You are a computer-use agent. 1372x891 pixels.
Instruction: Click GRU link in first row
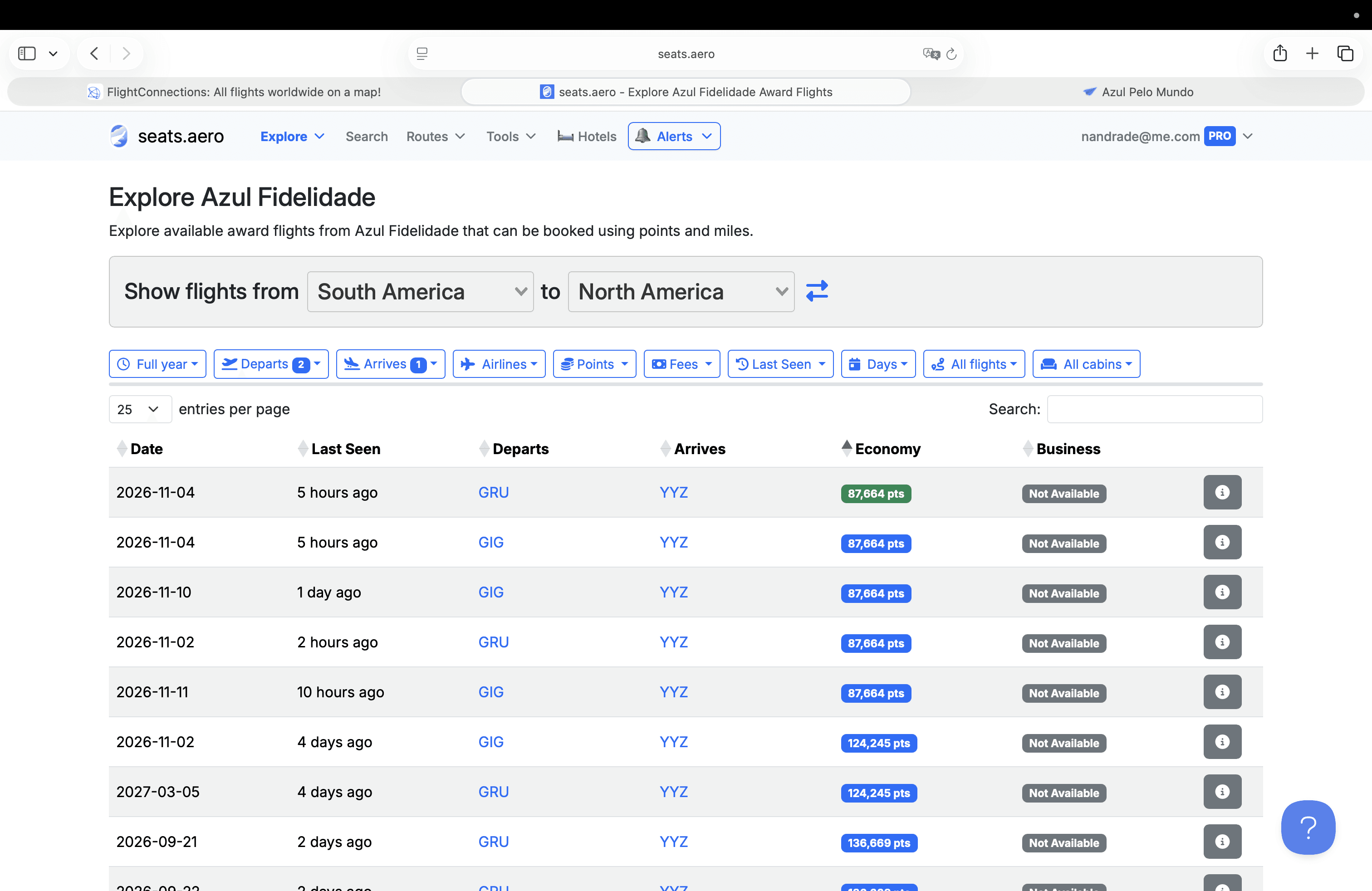pyautogui.click(x=494, y=492)
